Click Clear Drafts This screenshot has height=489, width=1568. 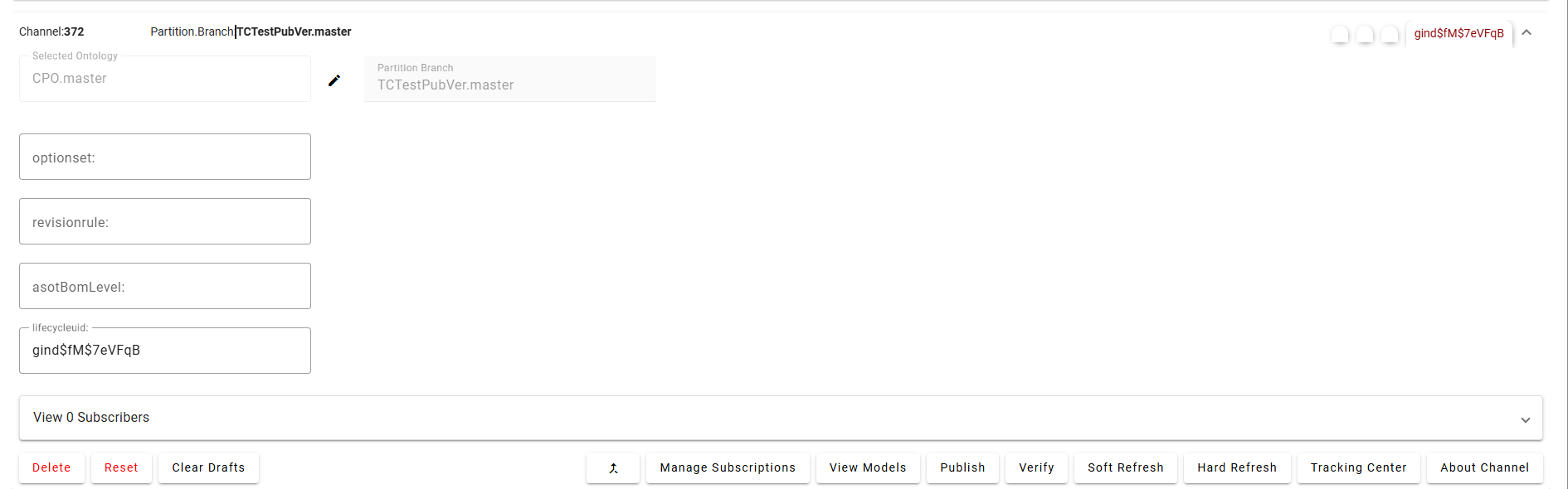[x=208, y=468]
